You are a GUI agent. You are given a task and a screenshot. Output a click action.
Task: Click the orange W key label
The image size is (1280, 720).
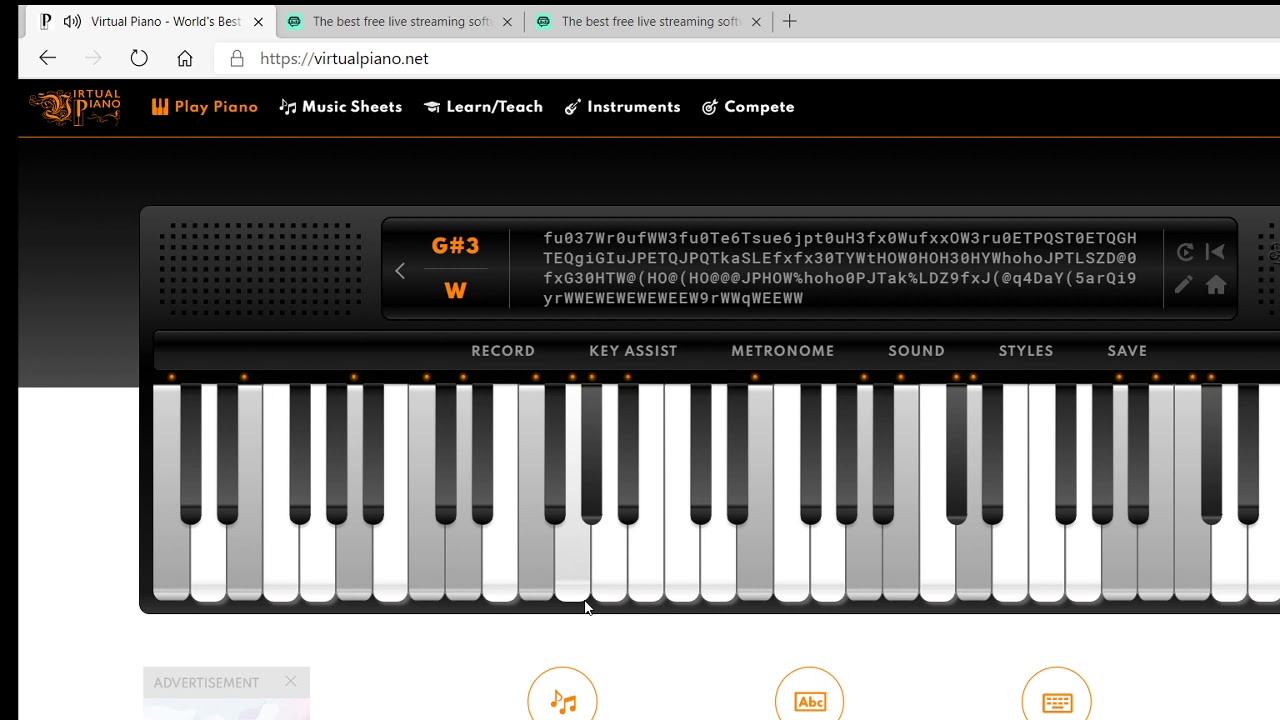click(455, 291)
